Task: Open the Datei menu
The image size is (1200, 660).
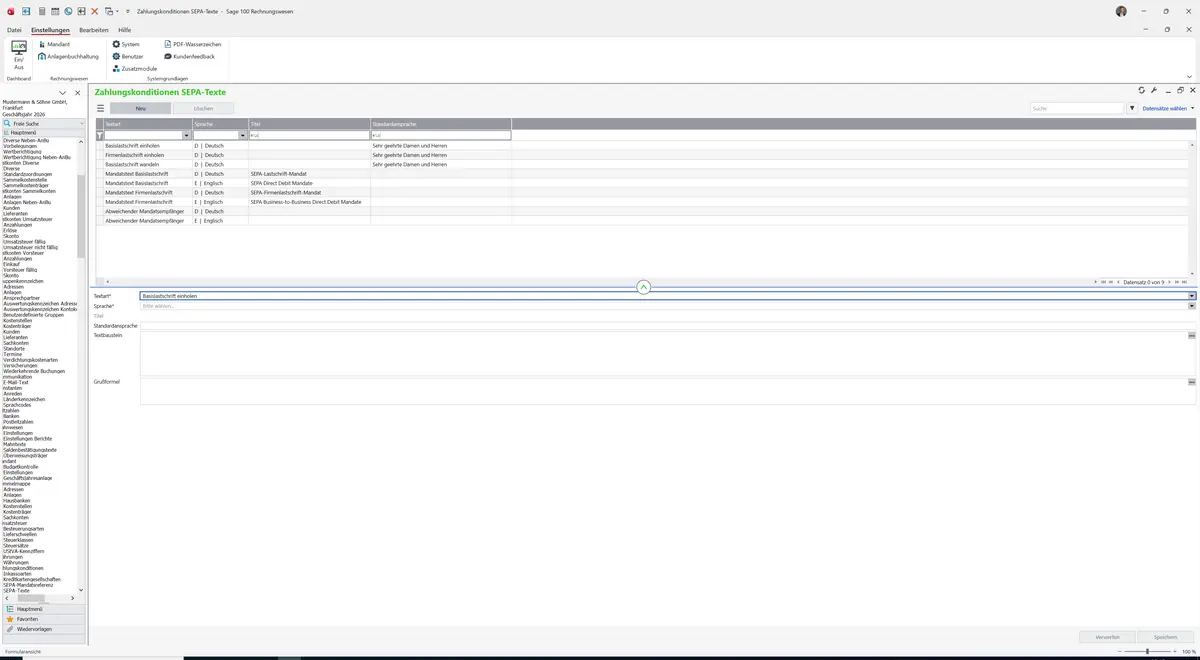Action: 14,30
